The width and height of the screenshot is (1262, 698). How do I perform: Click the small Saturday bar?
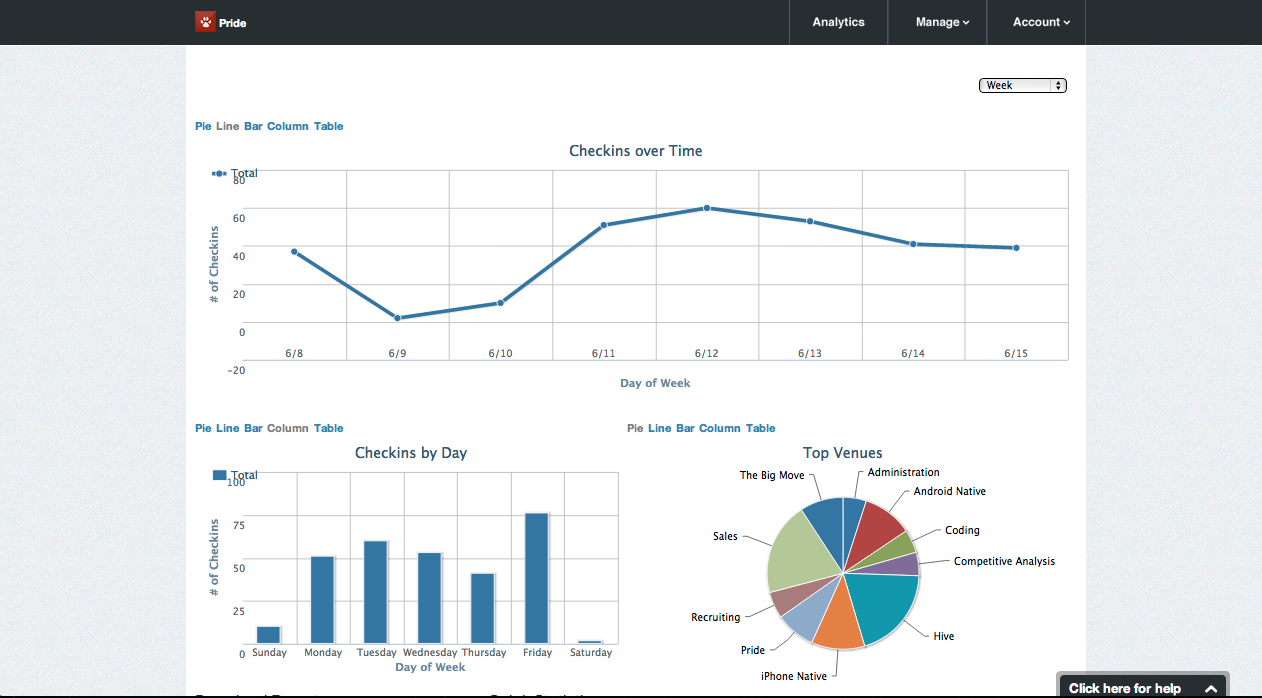591,642
